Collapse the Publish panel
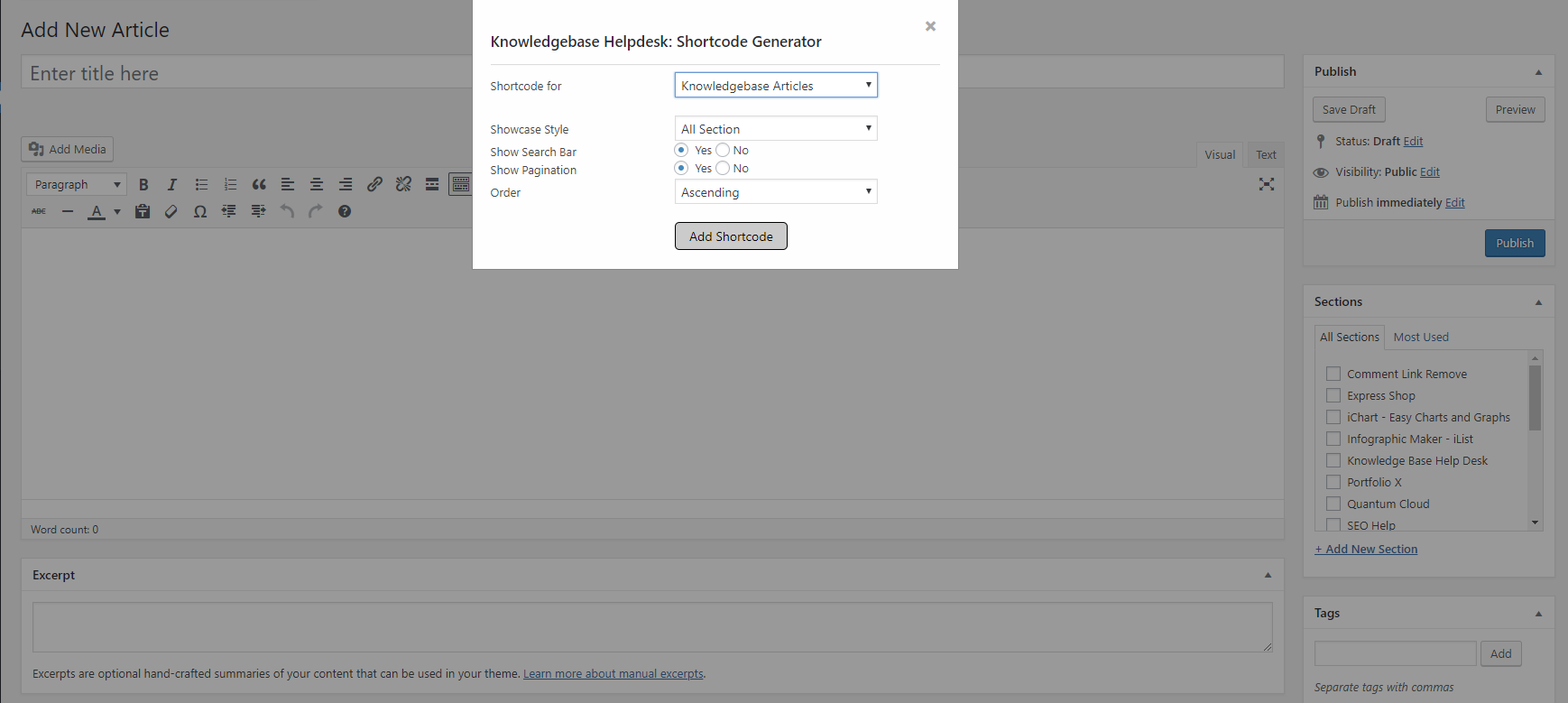Viewport: 1568px width, 703px height. [x=1538, y=72]
